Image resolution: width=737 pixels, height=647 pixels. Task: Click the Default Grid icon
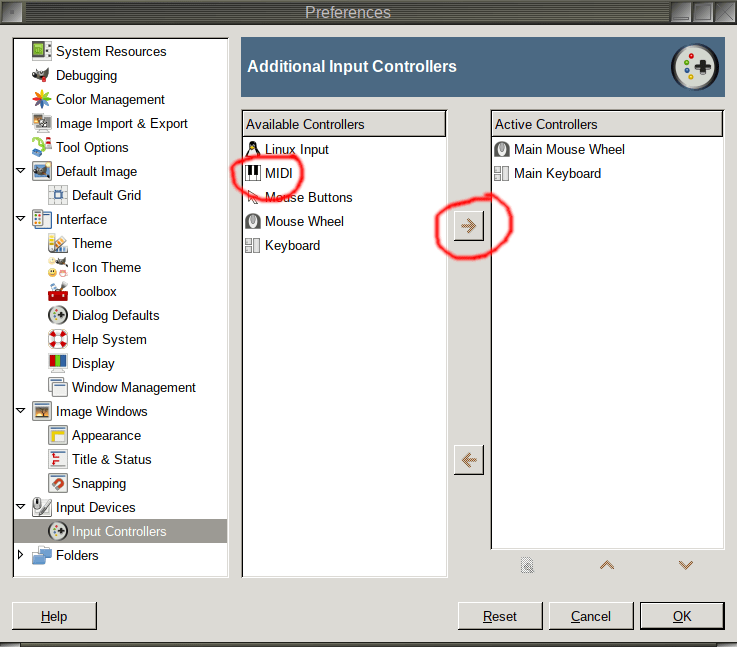pos(57,195)
